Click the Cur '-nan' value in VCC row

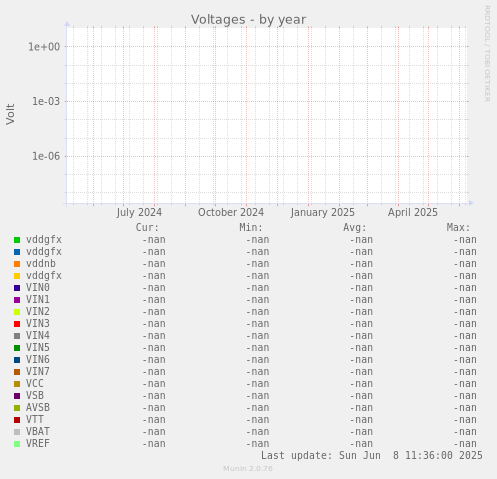point(154,384)
